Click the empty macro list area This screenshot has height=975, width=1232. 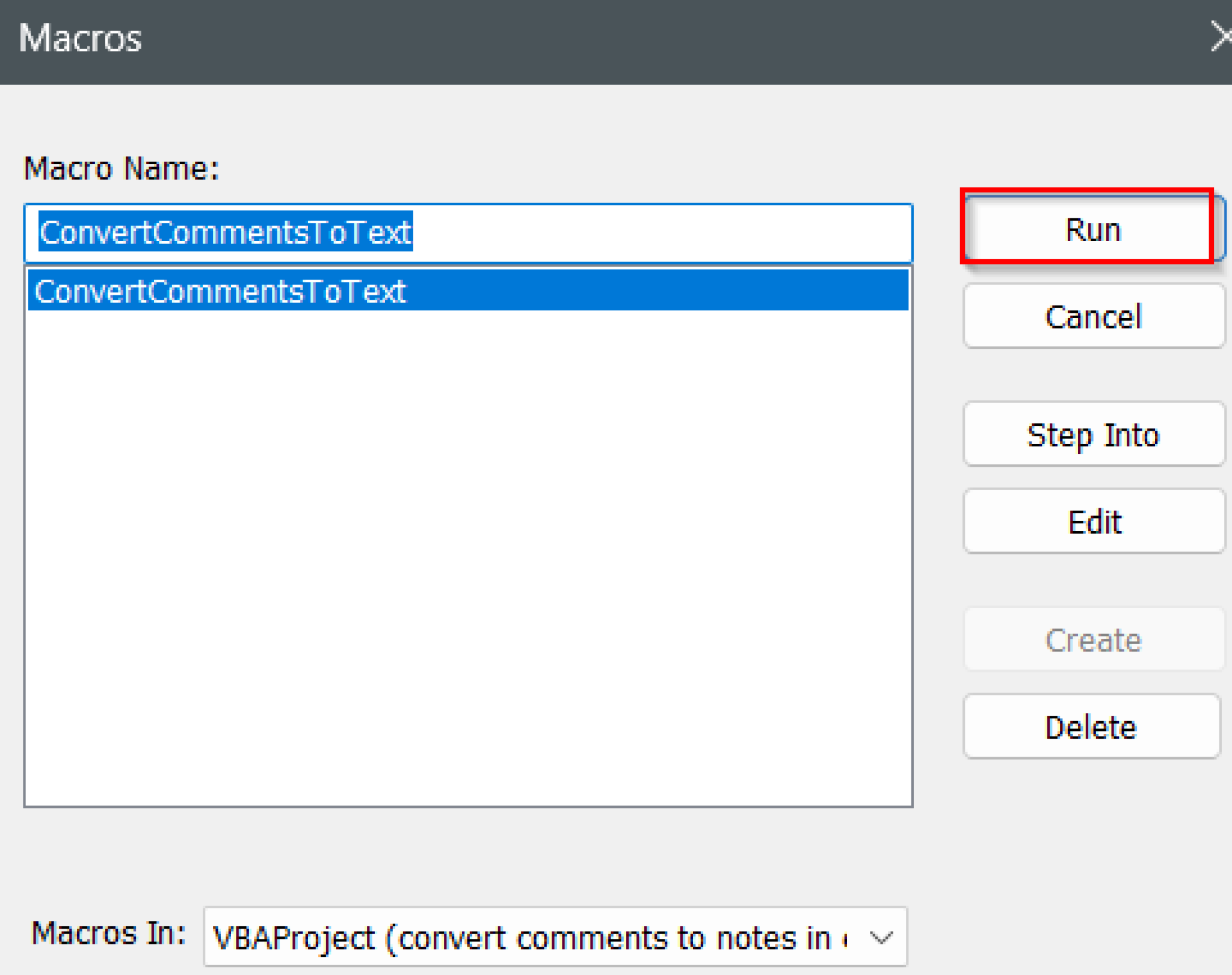click(468, 541)
